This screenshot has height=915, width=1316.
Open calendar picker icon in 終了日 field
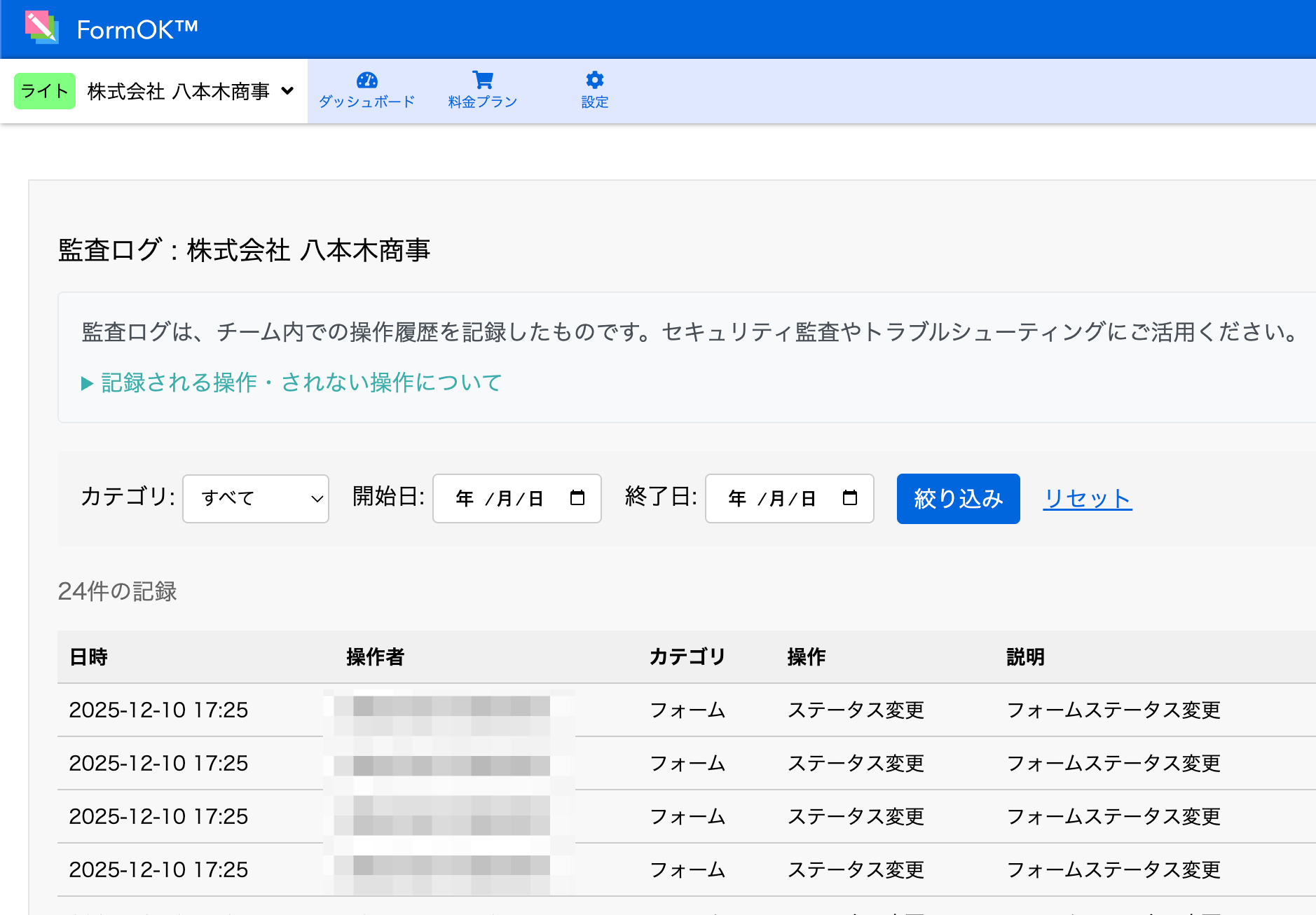pyautogui.click(x=849, y=498)
